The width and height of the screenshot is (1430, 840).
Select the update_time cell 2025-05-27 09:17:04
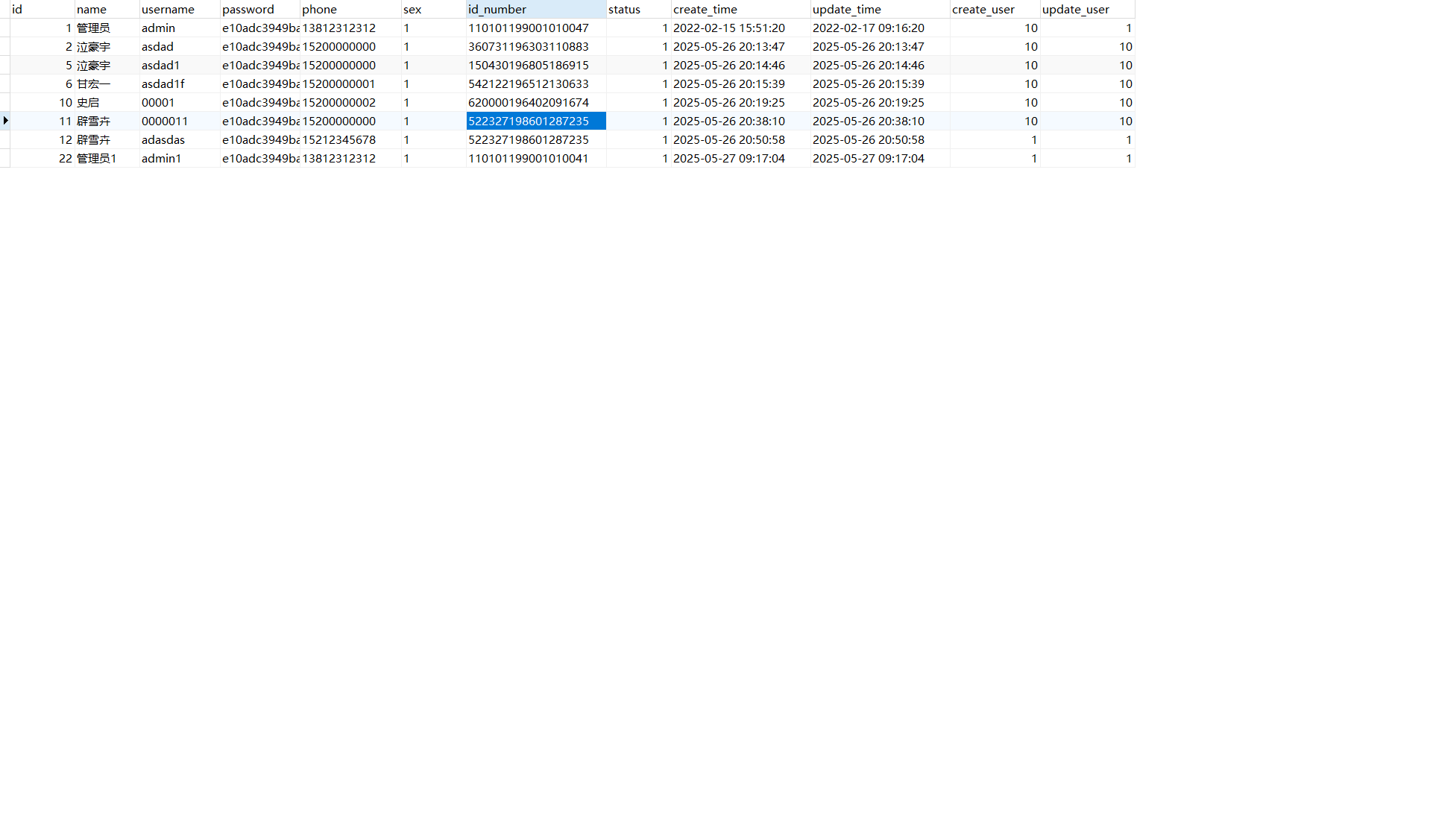coord(869,159)
